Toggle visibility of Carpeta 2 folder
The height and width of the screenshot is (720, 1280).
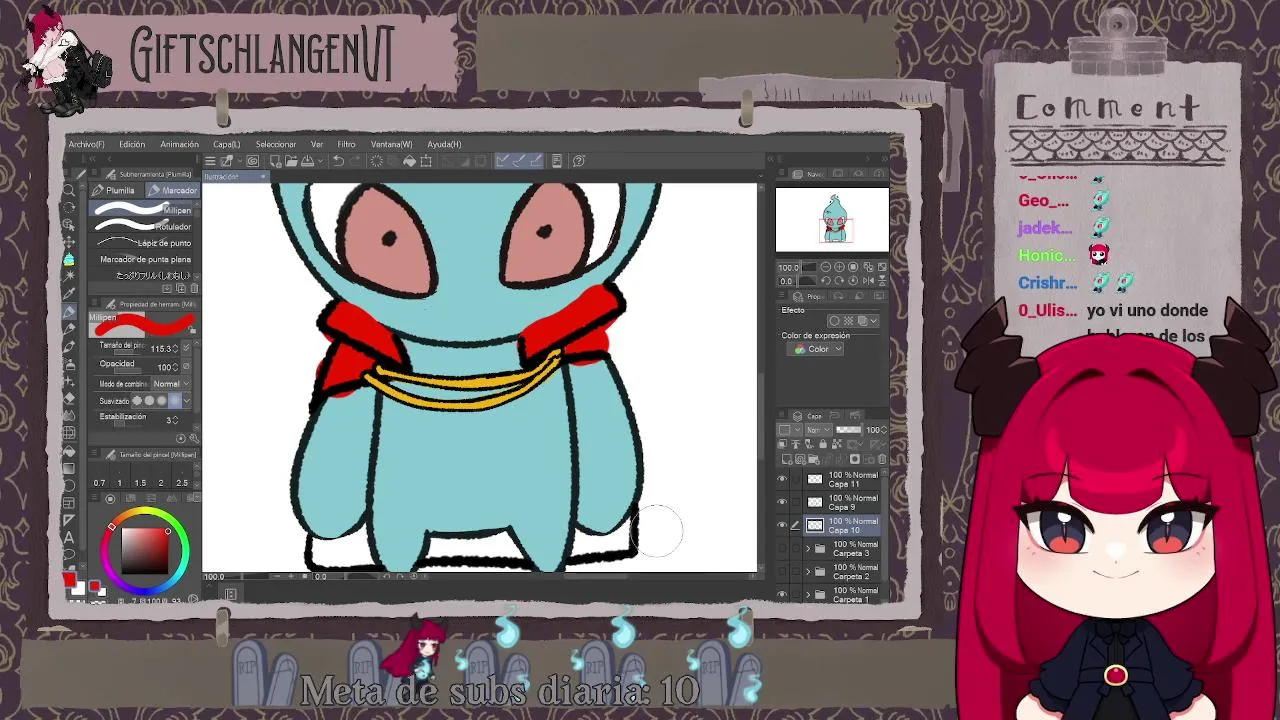coord(782,571)
